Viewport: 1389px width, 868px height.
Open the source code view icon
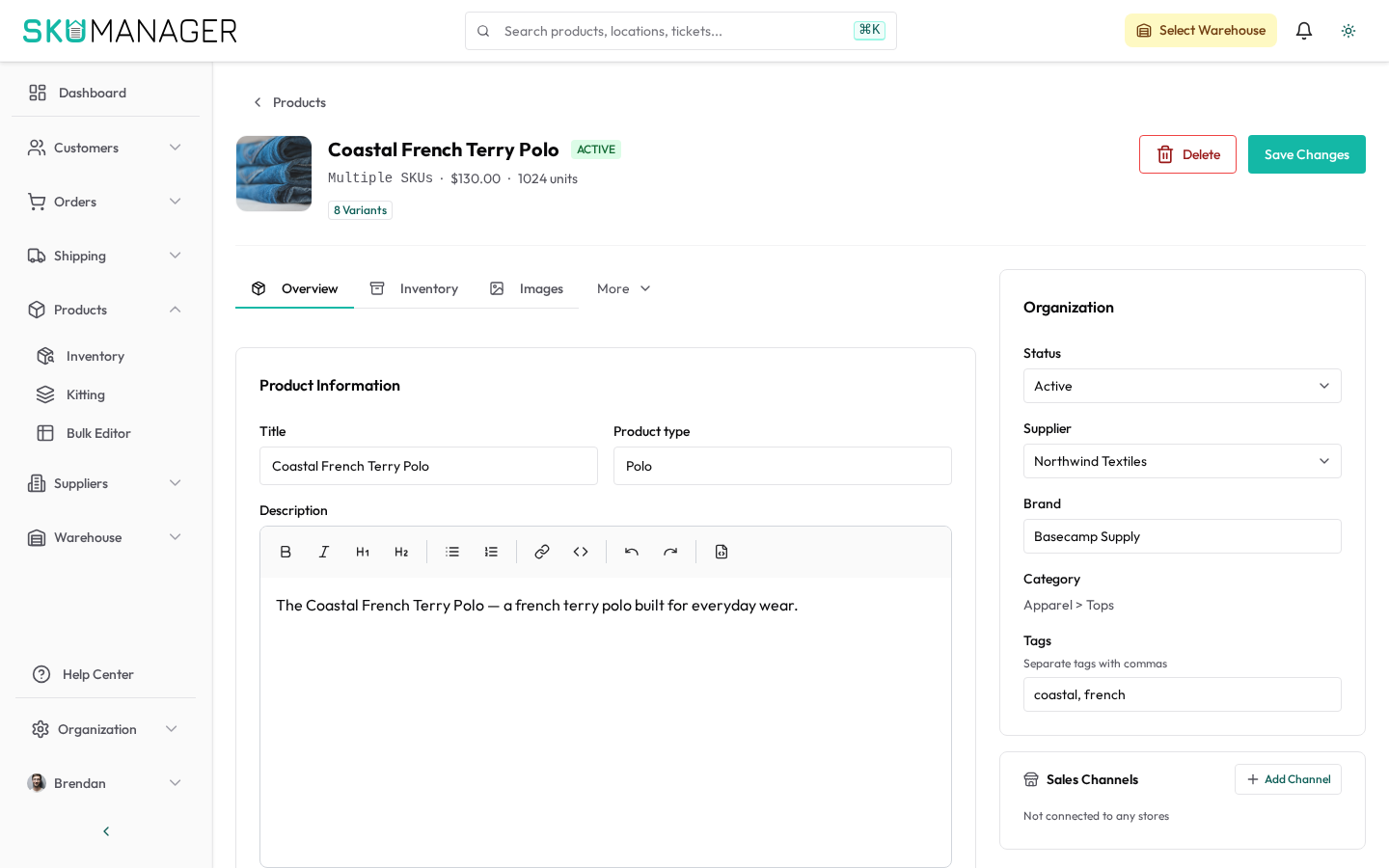pos(722,552)
